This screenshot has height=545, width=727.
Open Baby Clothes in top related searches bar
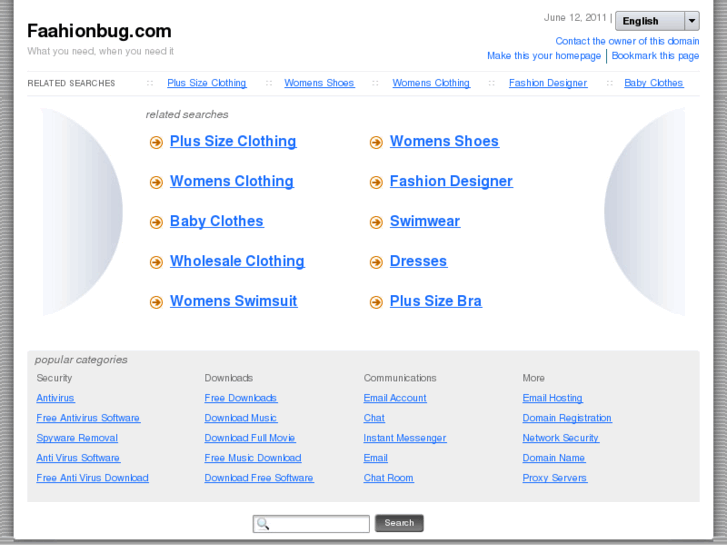pyautogui.click(x=654, y=83)
